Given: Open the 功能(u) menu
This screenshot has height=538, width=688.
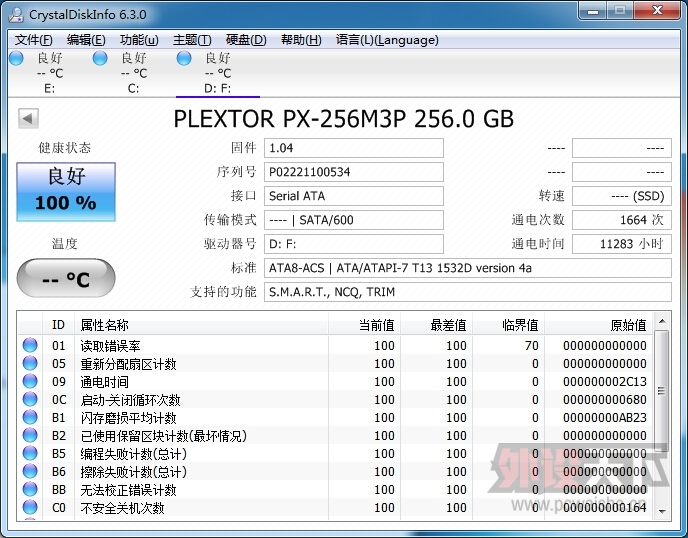Looking at the screenshot, I should [x=139, y=40].
